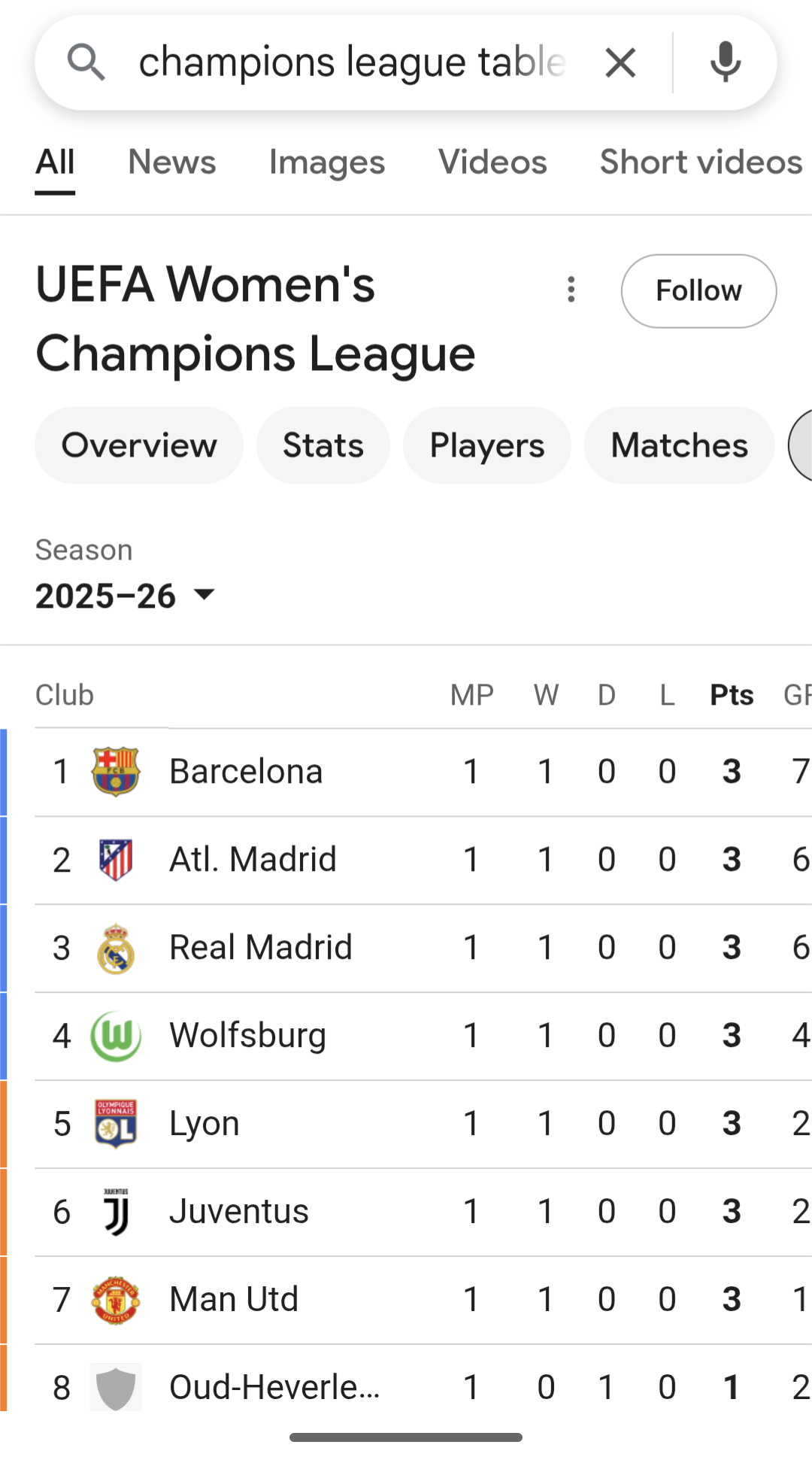Select the Stats chip
812x1463 pixels.
tap(323, 445)
